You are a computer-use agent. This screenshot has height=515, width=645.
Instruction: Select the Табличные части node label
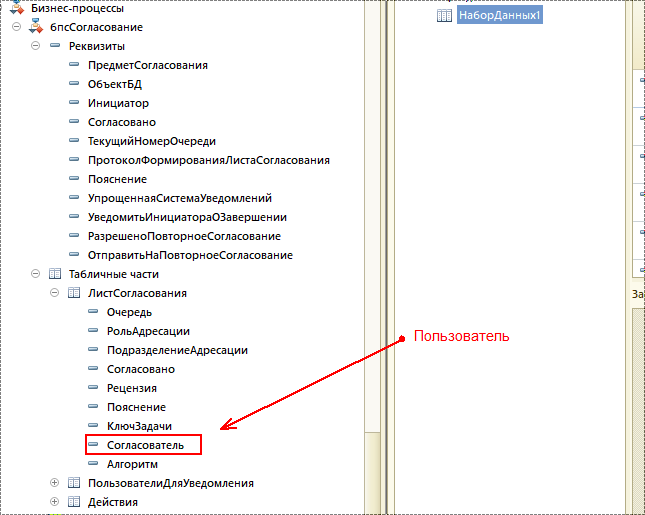[x=114, y=274]
